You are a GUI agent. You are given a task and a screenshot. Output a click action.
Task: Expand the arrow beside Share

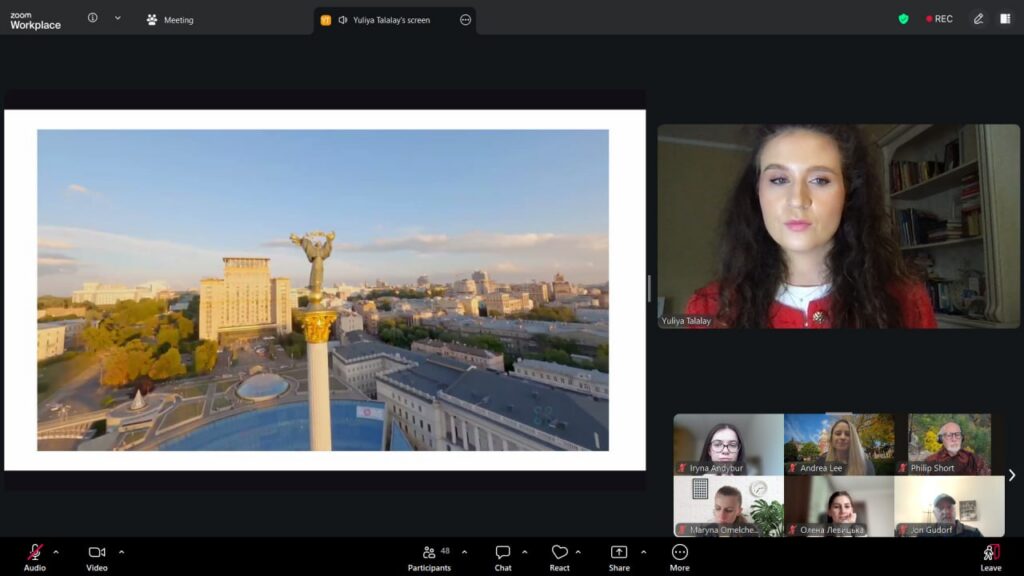click(x=643, y=552)
